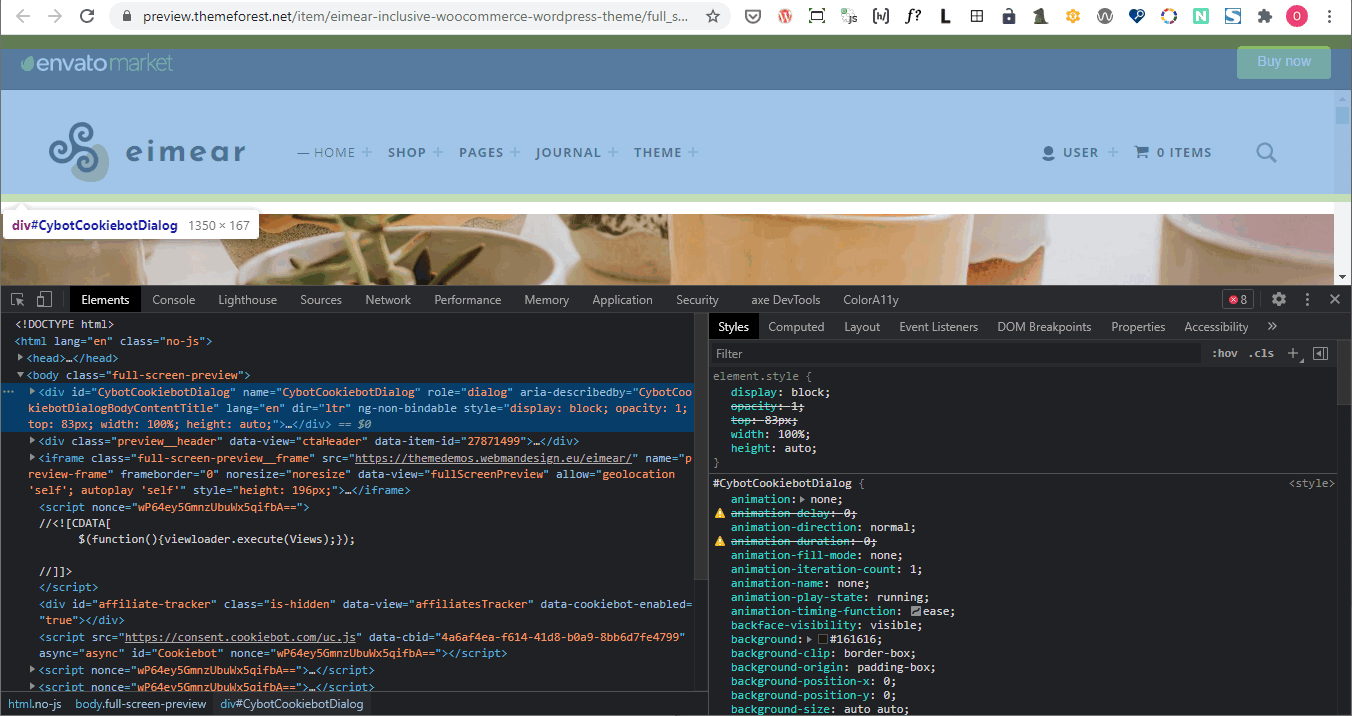1352x716 pixels.
Task: Click the site search magnifier icon
Action: 1266,153
